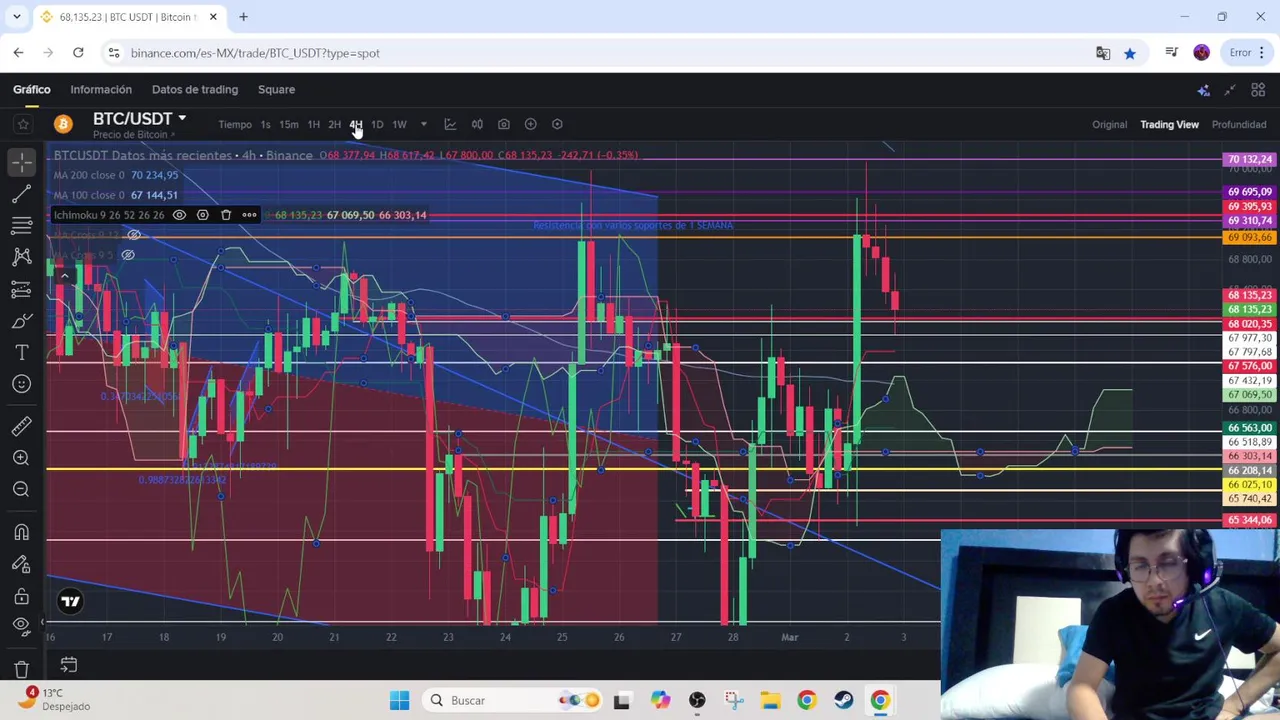
Task: Click the MA 100 close indicator label
Action: [x=89, y=195]
